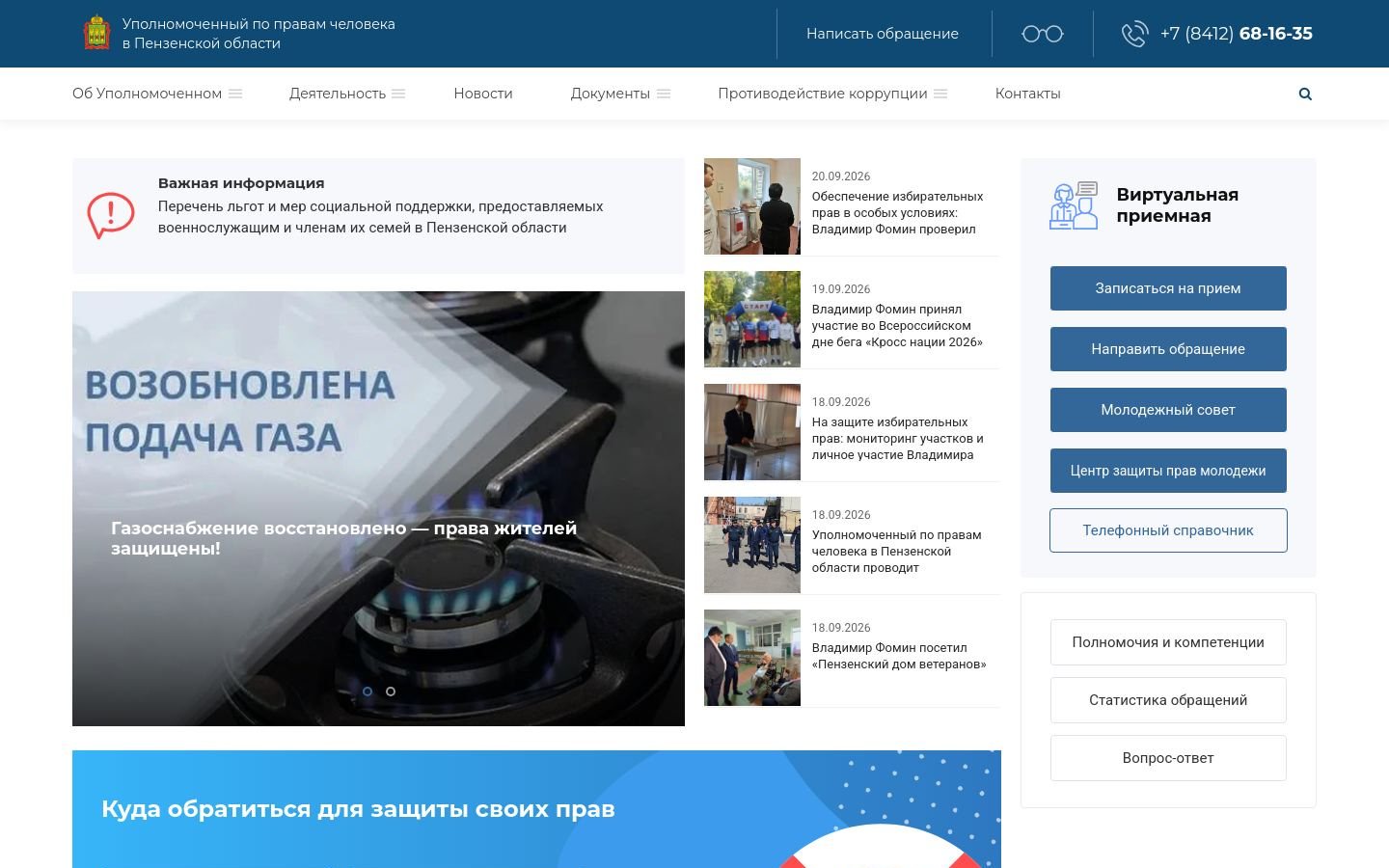Image resolution: width=1389 pixels, height=868 pixels.
Task: Click the Важная информация heading
Action: [x=241, y=183]
